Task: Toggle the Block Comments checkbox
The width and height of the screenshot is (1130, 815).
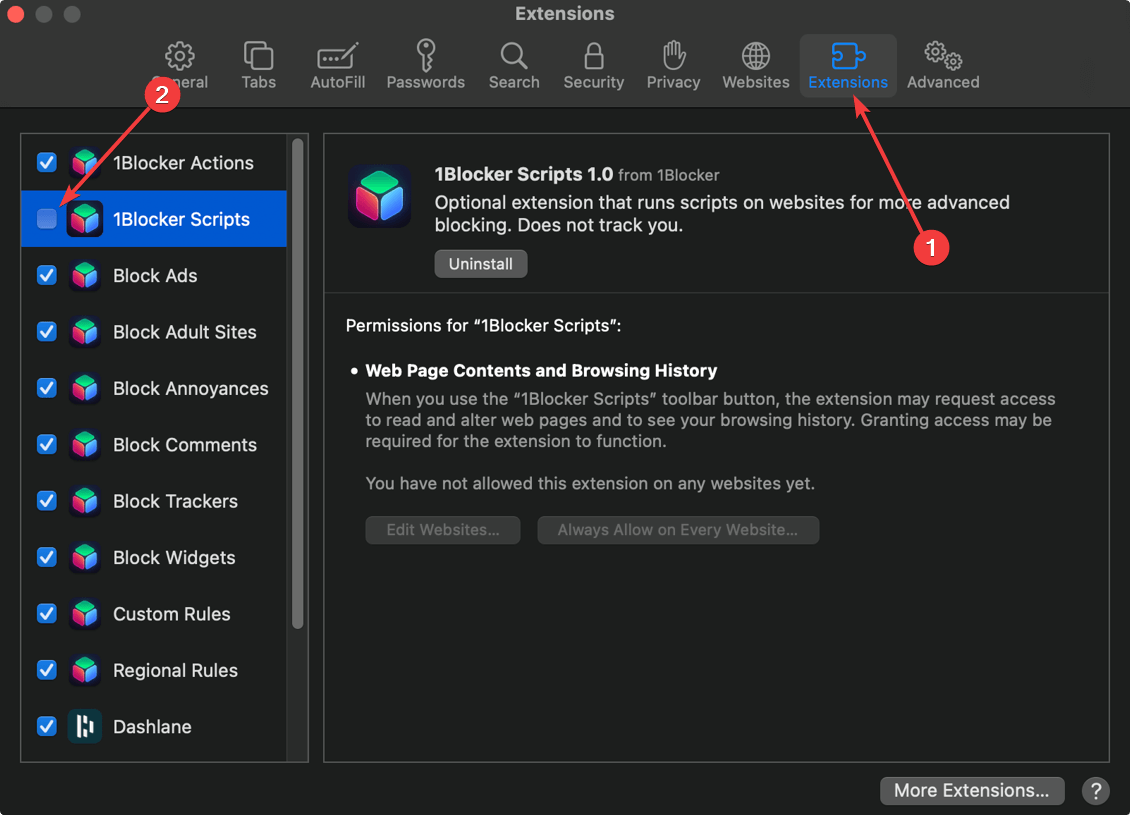Action: point(47,445)
